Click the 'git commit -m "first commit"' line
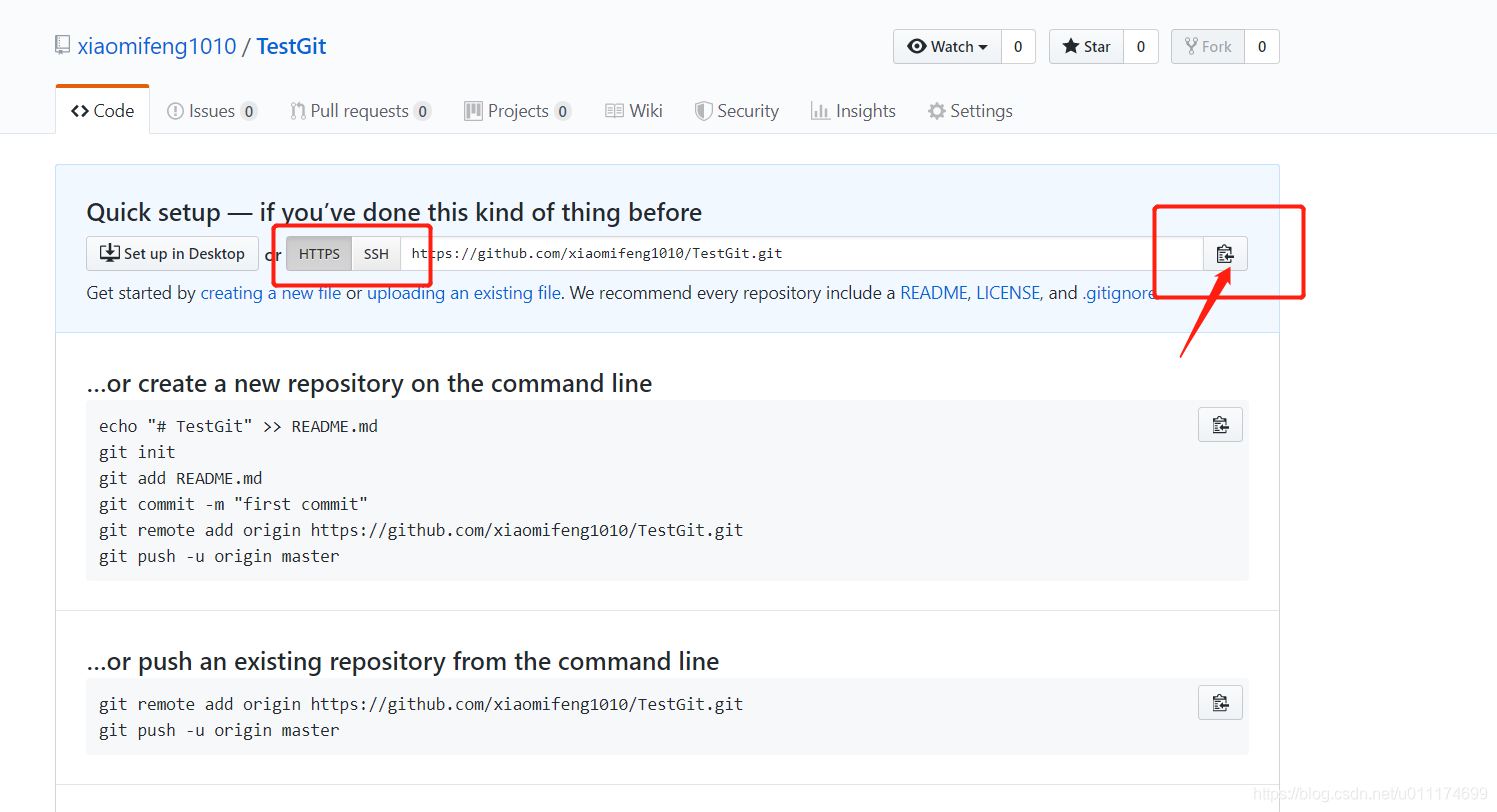1497x812 pixels. [233, 504]
